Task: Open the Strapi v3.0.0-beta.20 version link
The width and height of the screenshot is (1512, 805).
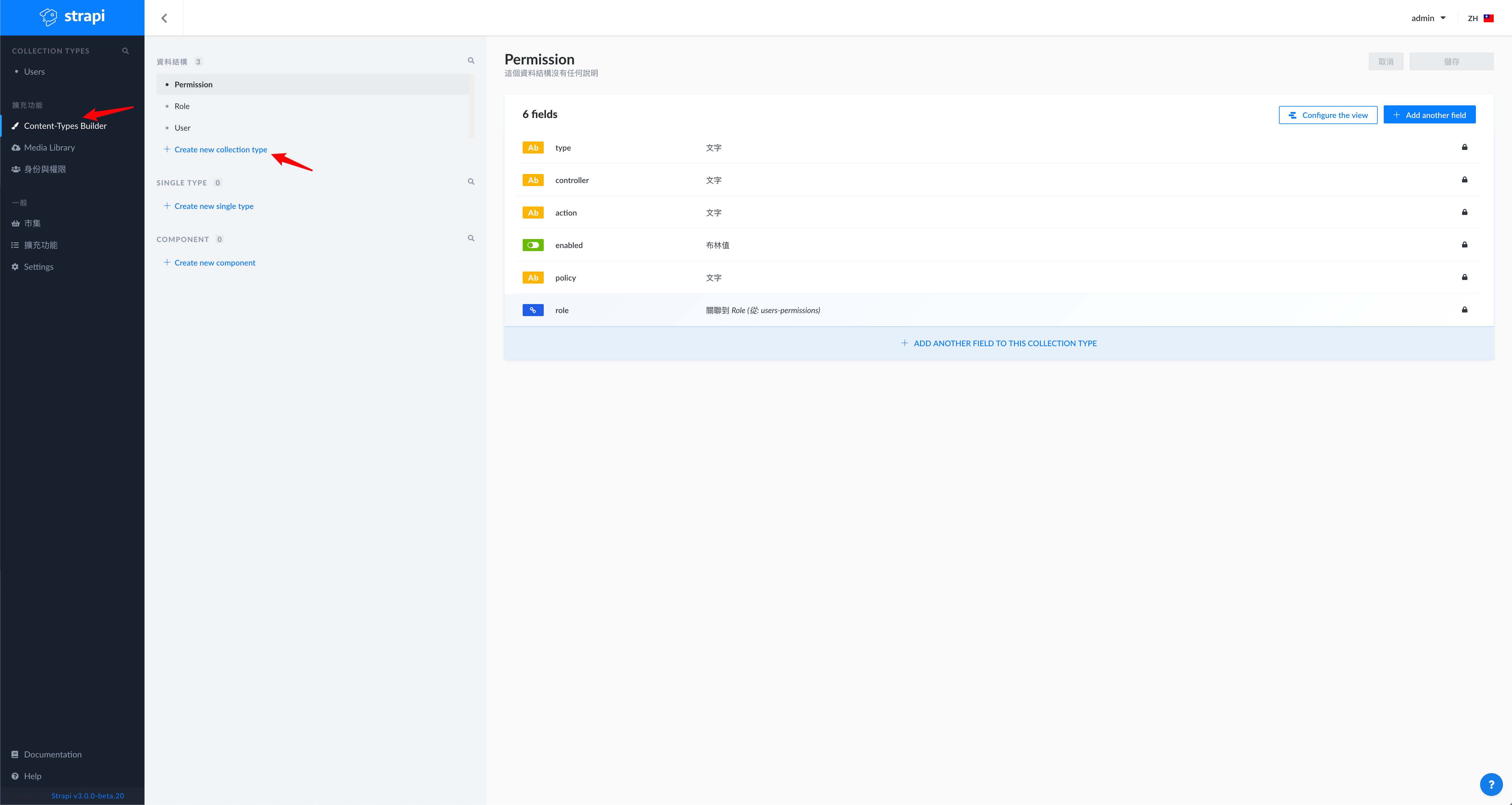Action: (87, 796)
